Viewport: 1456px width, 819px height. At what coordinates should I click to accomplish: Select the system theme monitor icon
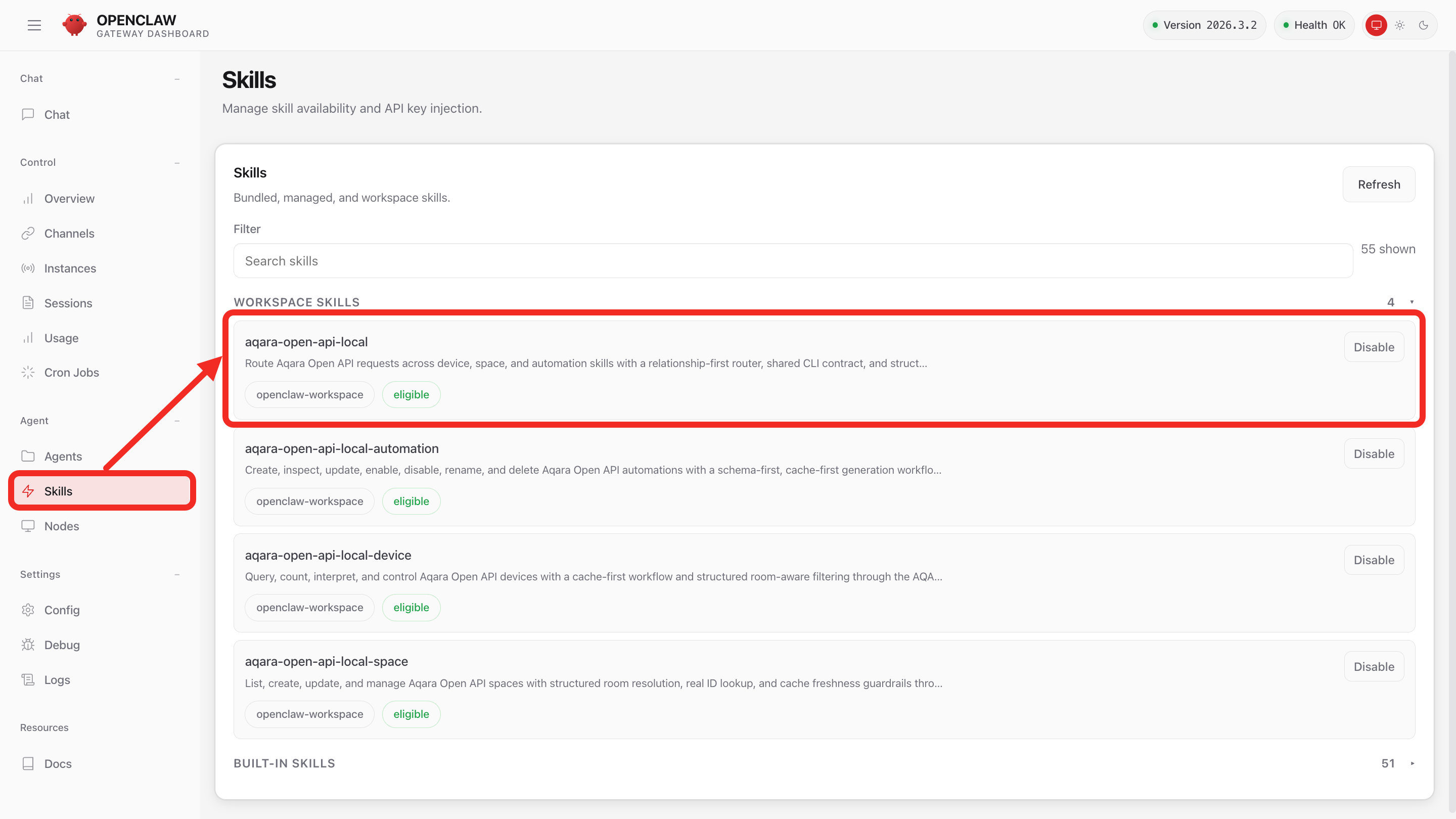[1376, 25]
